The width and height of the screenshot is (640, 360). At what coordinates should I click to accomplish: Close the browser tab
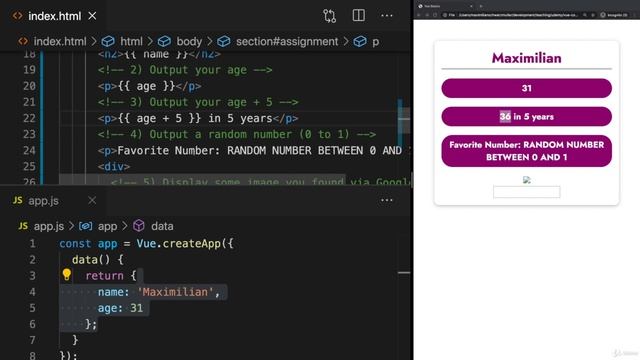pos(471,6)
